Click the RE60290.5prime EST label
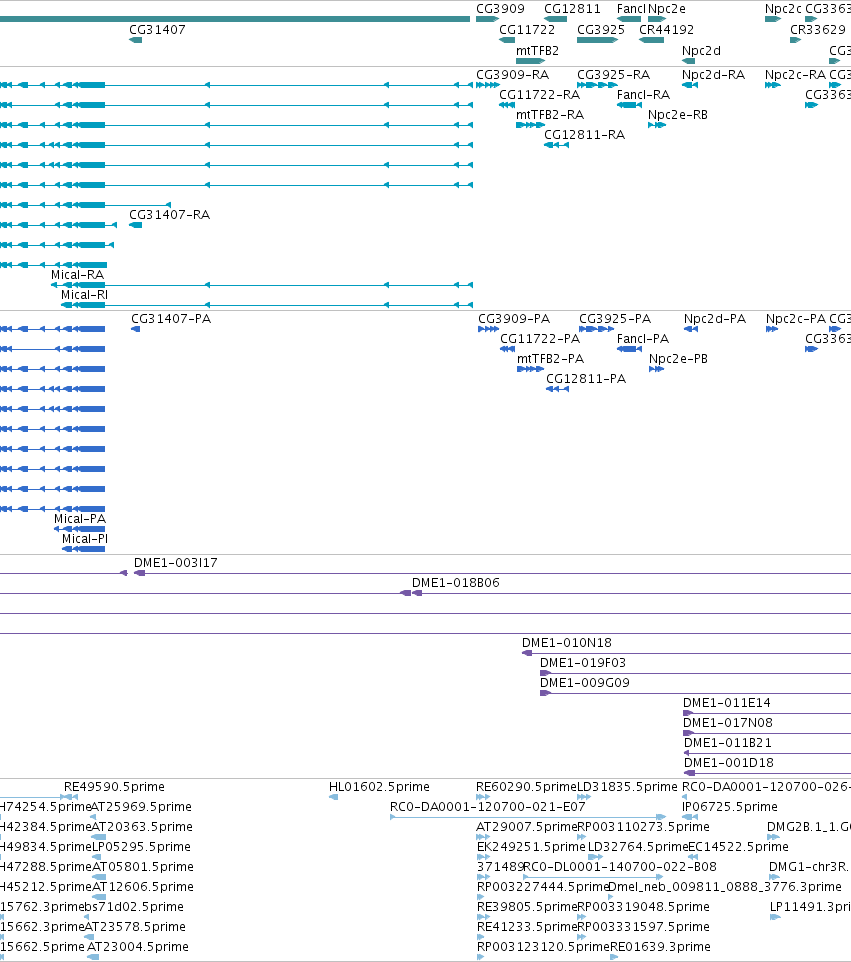851x962 pixels. [x=526, y=787]
